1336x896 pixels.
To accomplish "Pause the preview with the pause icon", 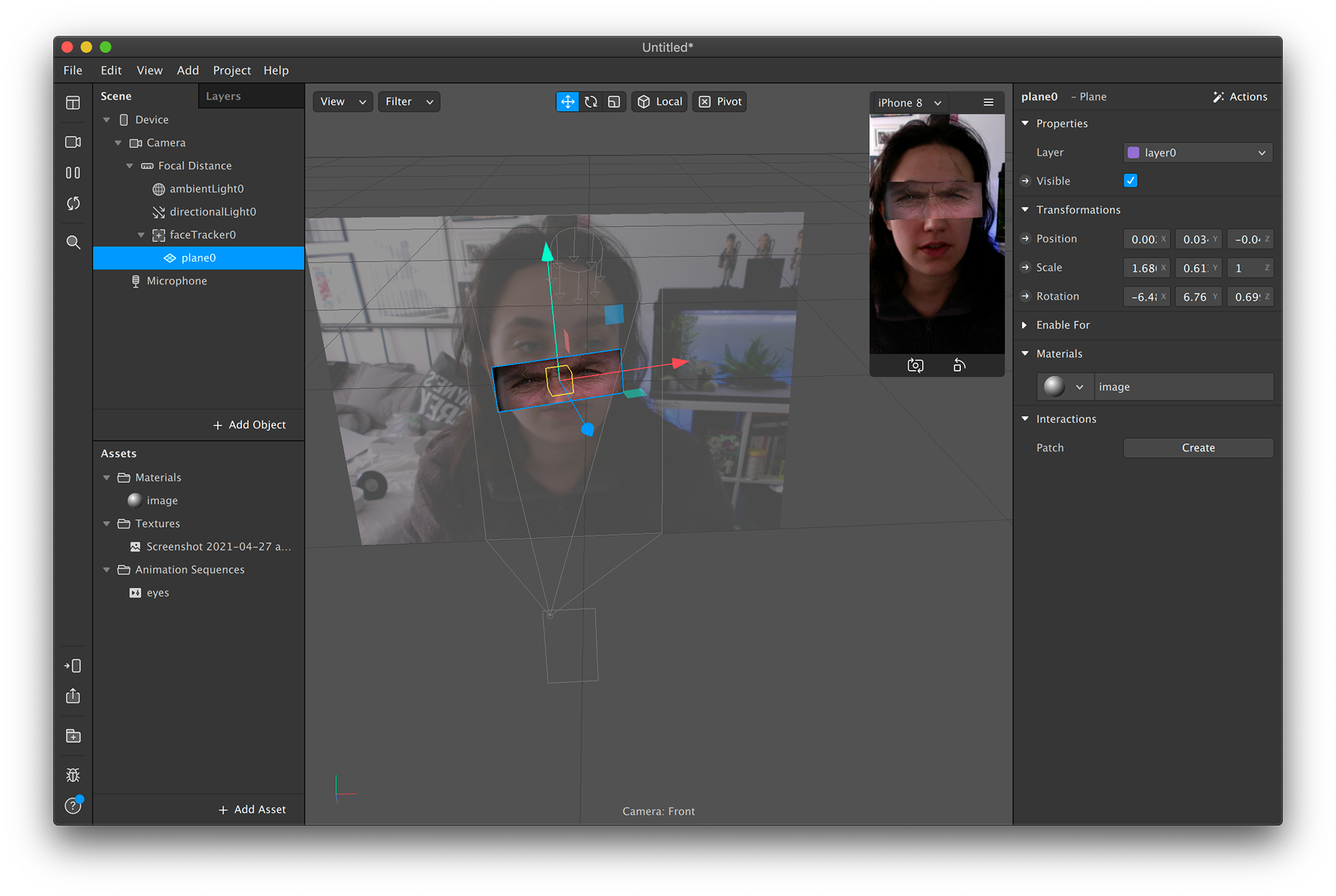I will pos(73,173).
